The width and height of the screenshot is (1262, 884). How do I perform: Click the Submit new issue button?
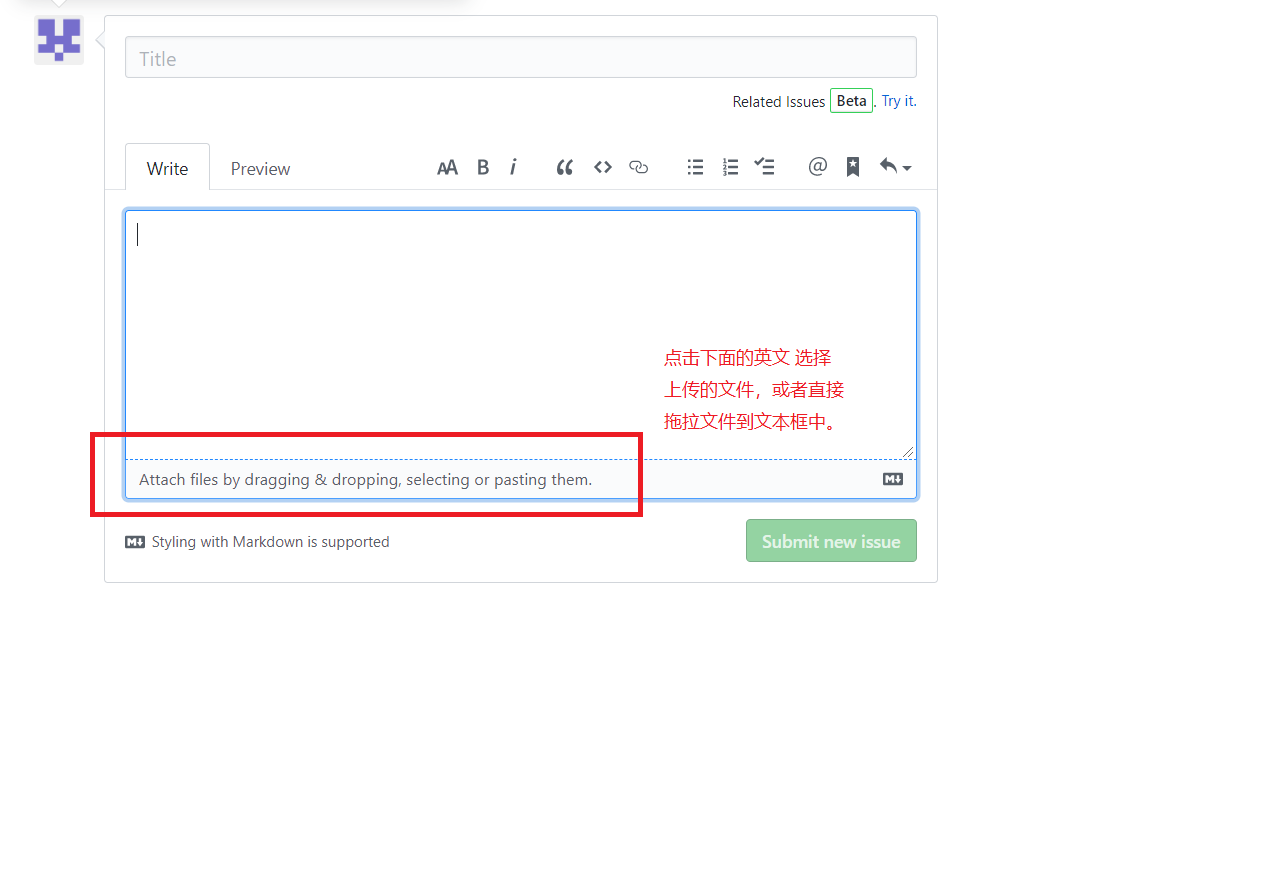click(x=831, y=540)
